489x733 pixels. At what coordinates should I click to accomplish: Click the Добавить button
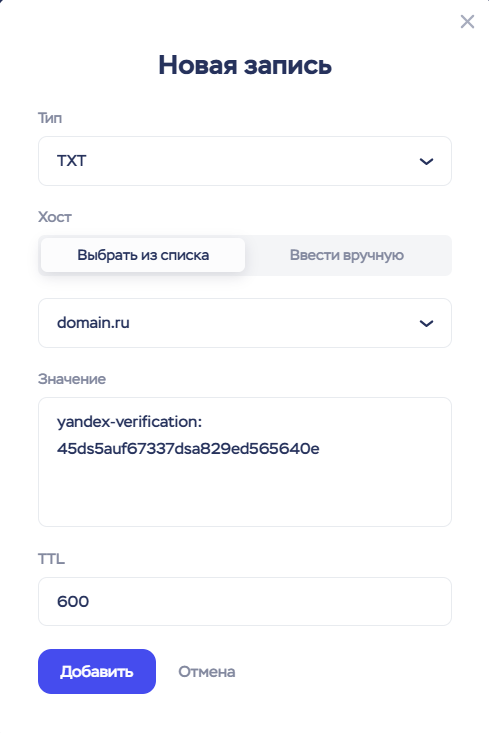click(x=97, y=671)
